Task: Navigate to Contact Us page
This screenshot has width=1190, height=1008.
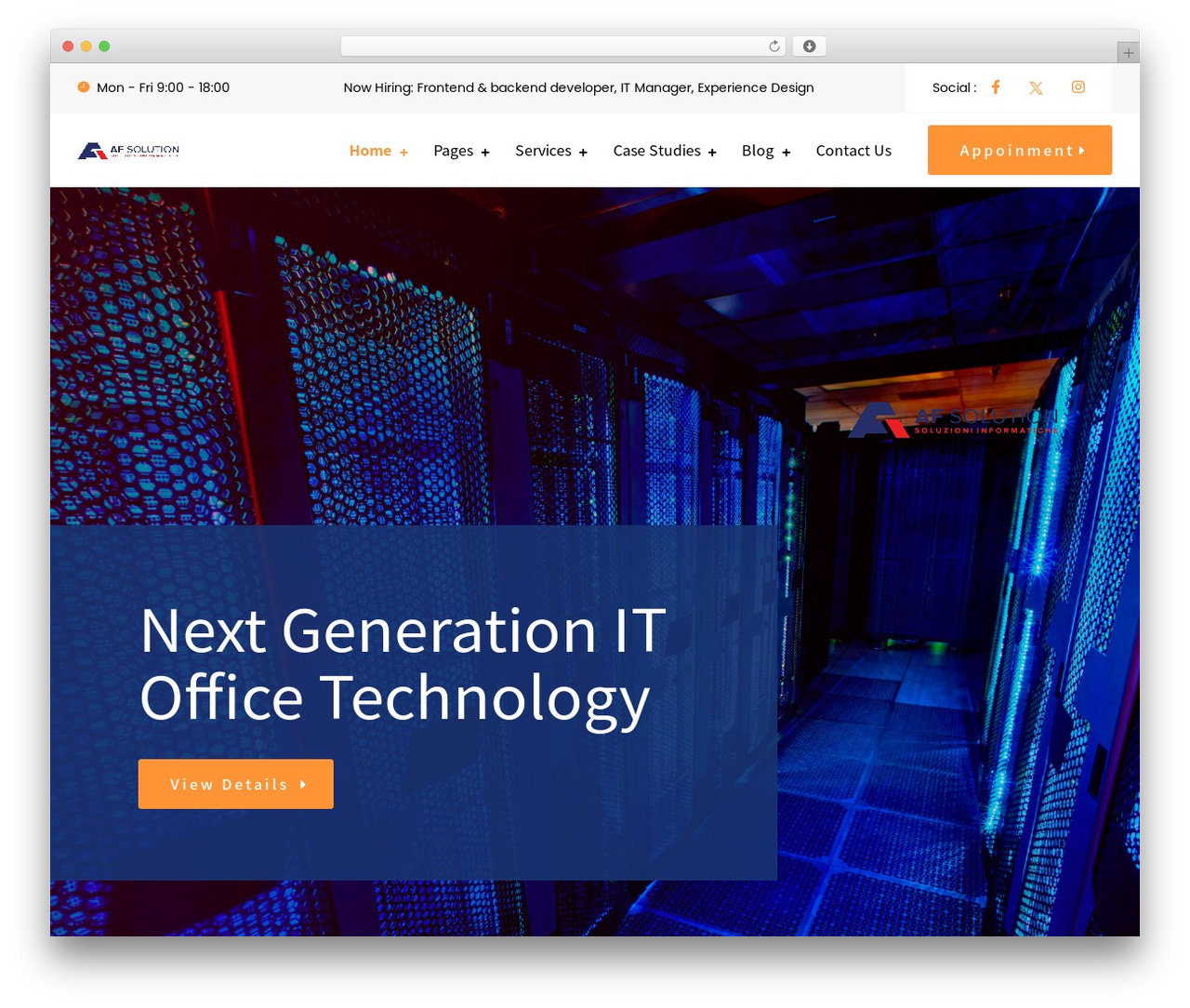Action: pyautogui.click(x=853, y=151)
